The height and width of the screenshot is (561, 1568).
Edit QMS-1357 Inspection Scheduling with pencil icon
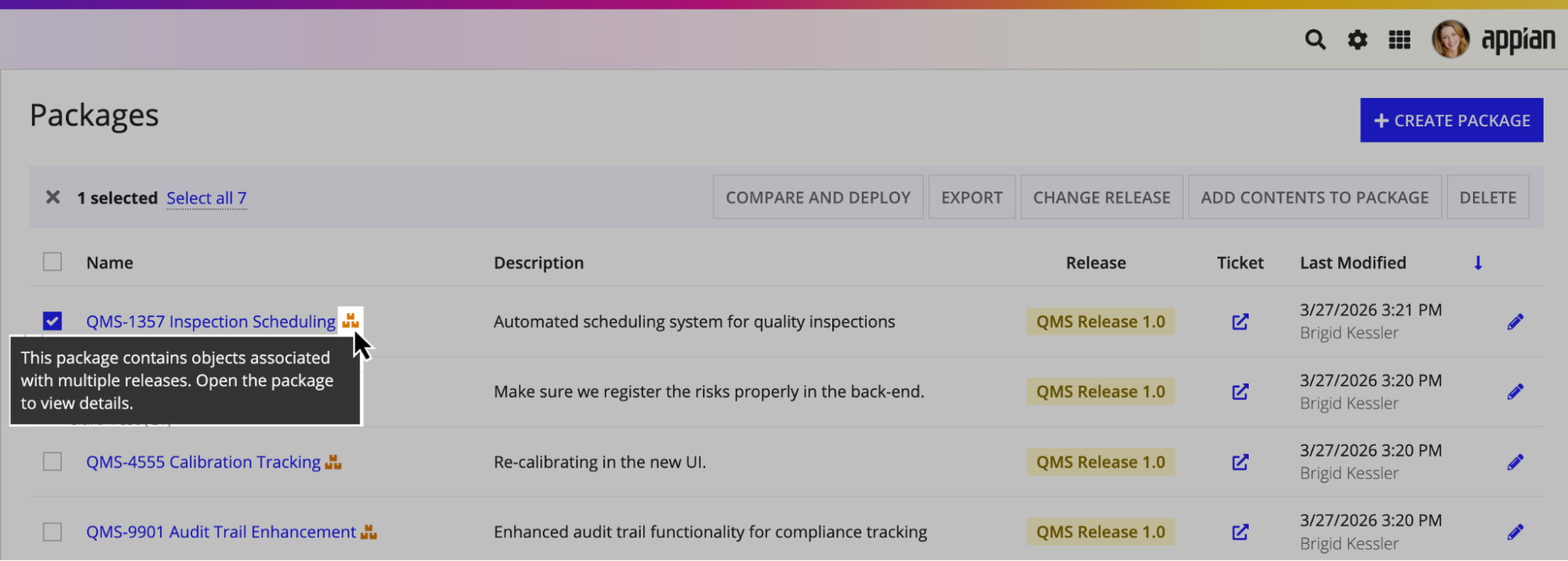click(1515, 322)
